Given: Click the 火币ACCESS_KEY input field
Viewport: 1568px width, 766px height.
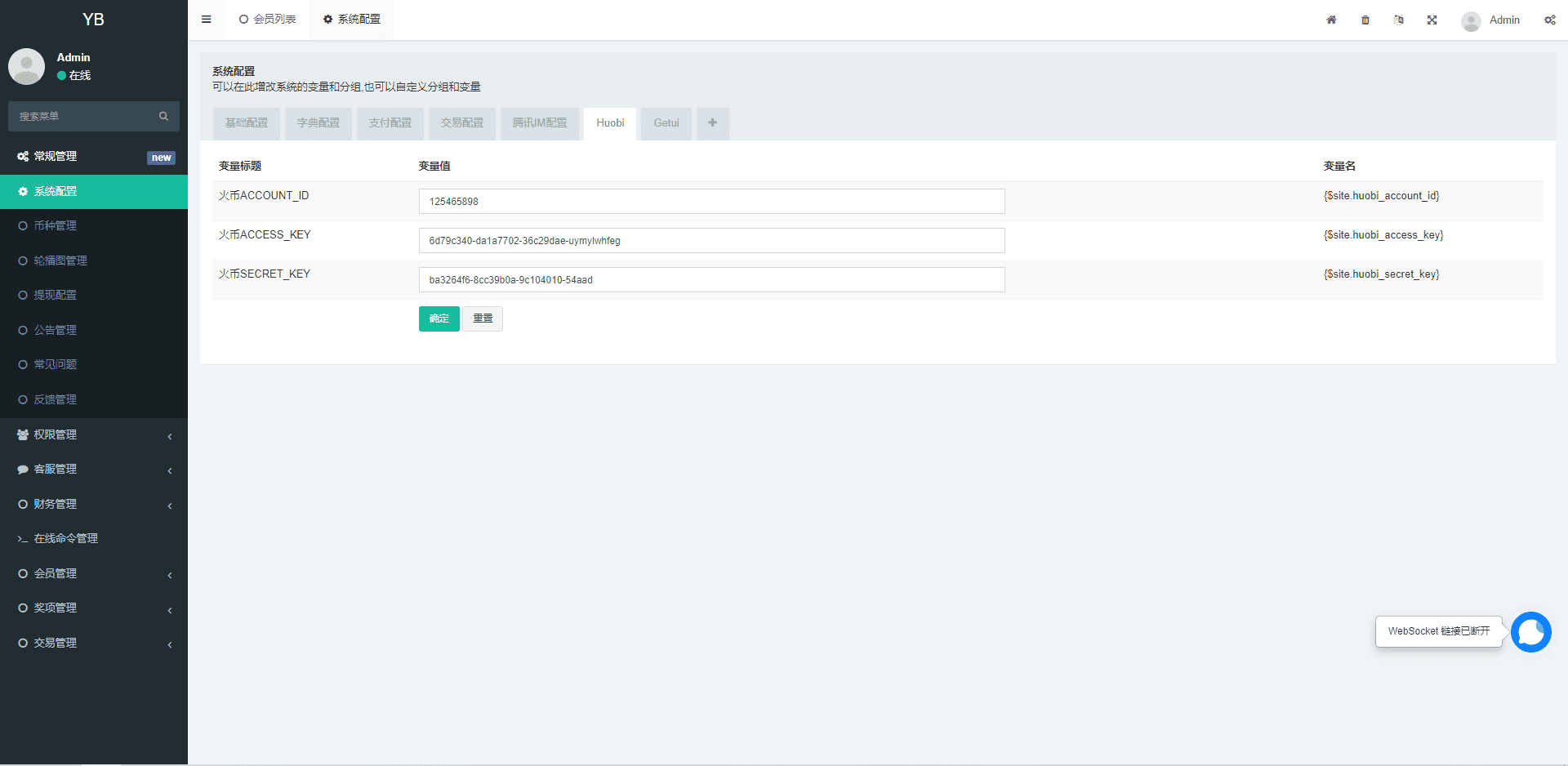Looking at the screenshot, I should tap(711, 241).
